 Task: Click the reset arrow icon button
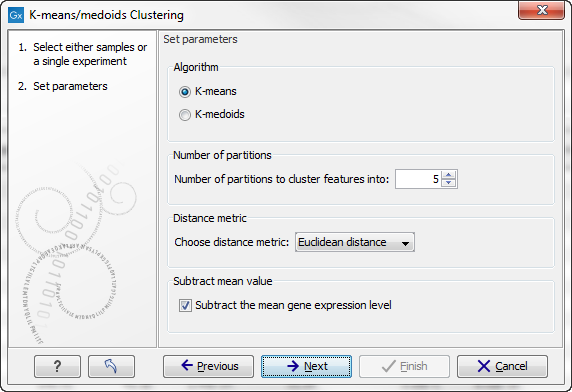tap(111, 366)
